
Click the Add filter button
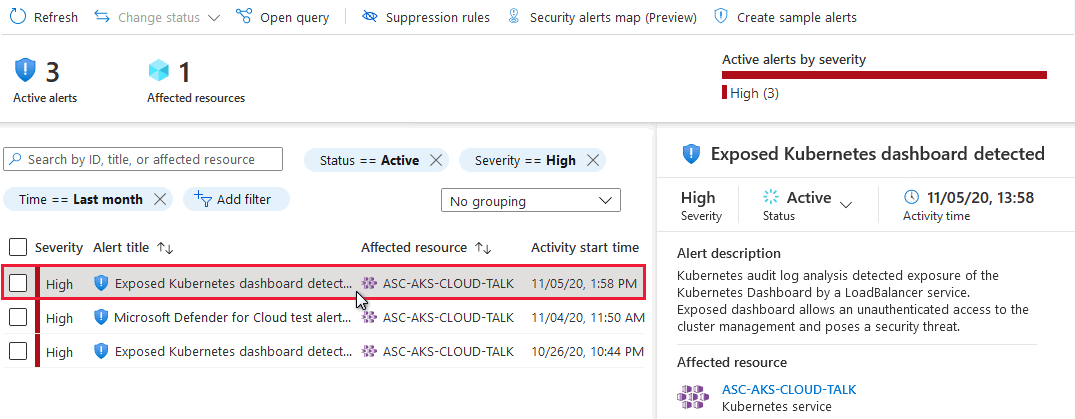[236, 200]
